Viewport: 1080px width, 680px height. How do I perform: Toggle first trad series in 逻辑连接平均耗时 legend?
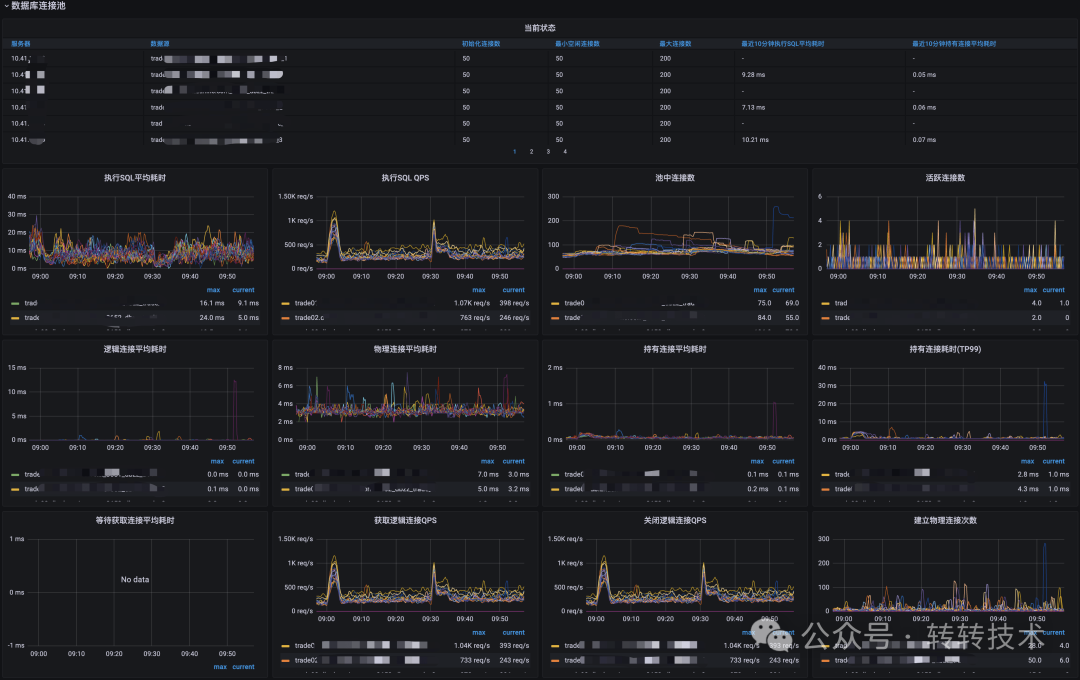pos(32,475)
